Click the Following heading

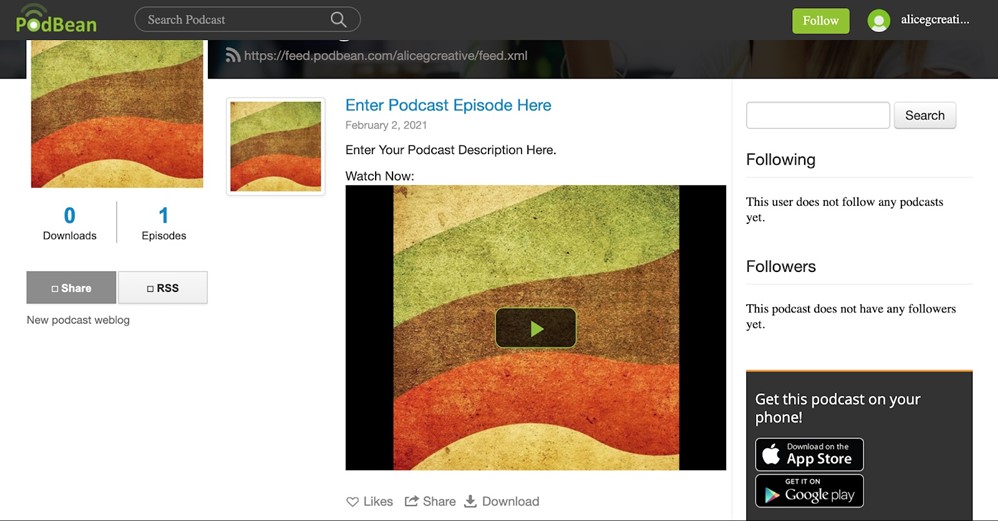(x=780, y=160)
